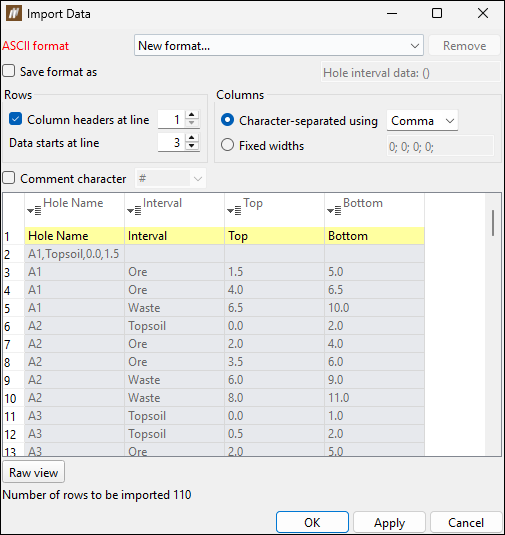
Task: Increase Data starts at line value
Action: tap(192, 138)
